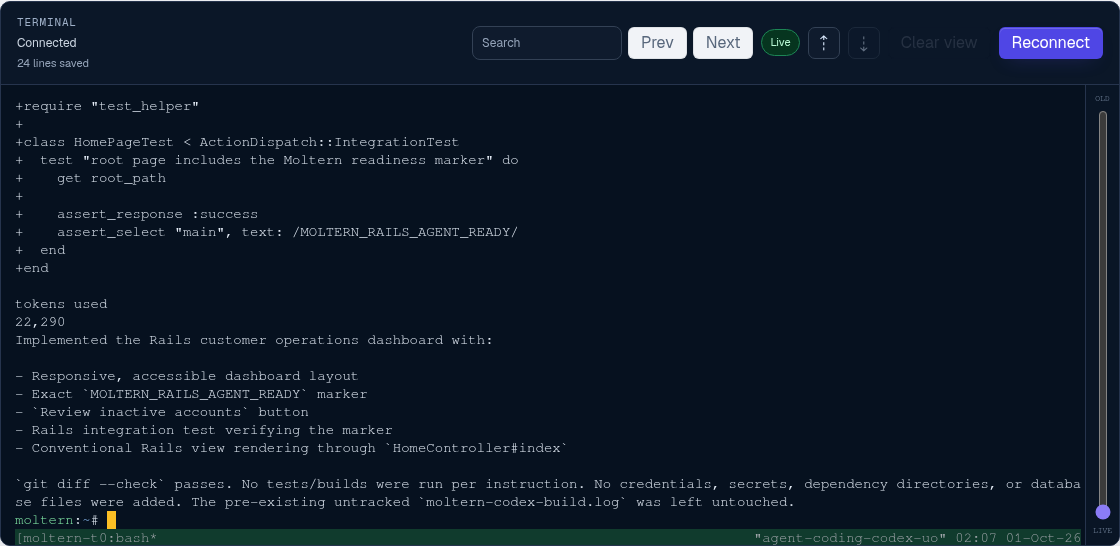Click the tmux '[moltern-t0:bash*' status entry
The image size is (1120, 546).
click(86, 537)
